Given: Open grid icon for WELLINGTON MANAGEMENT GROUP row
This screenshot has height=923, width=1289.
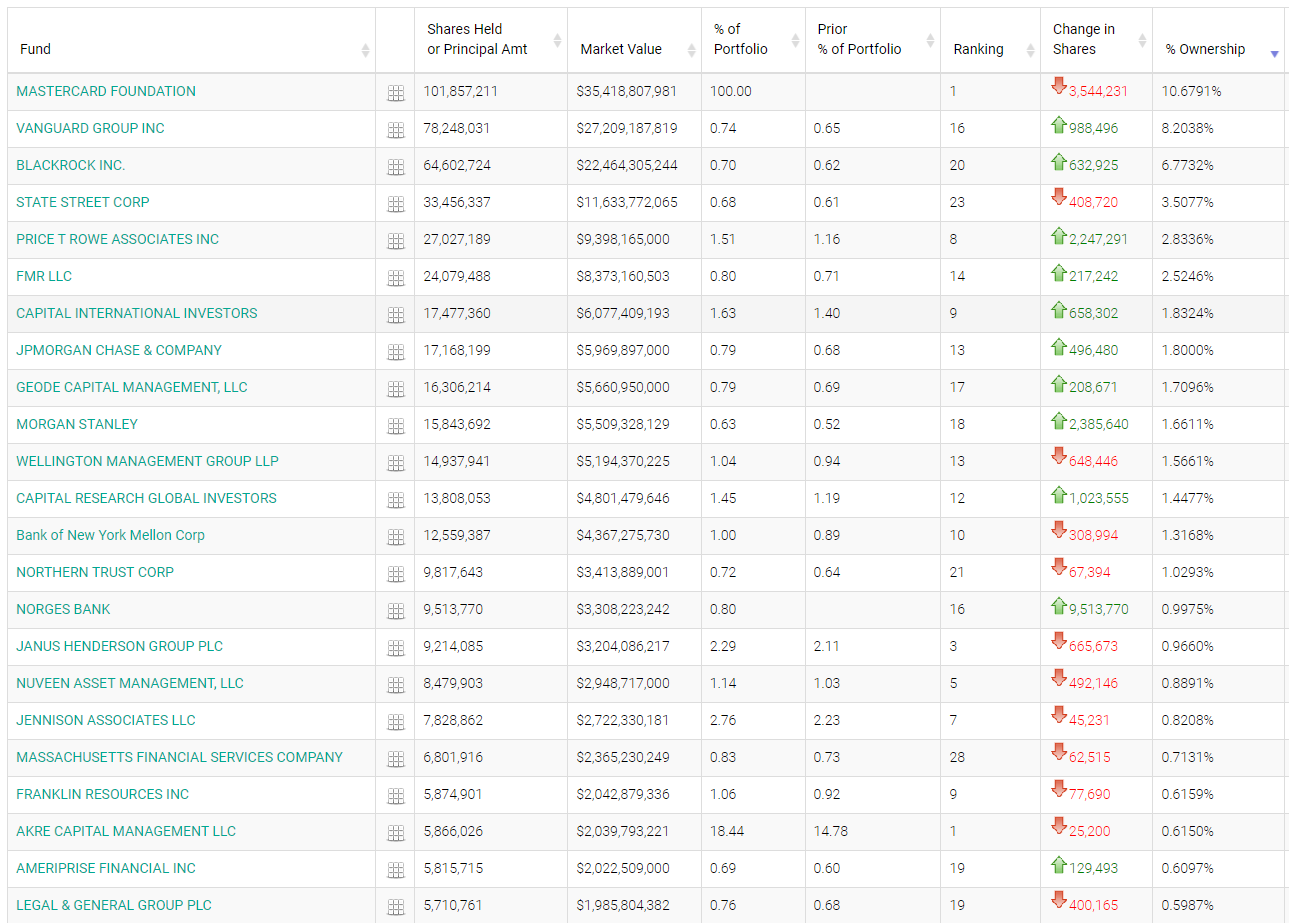Looking at the screenshot, I should tap(396, 463).
